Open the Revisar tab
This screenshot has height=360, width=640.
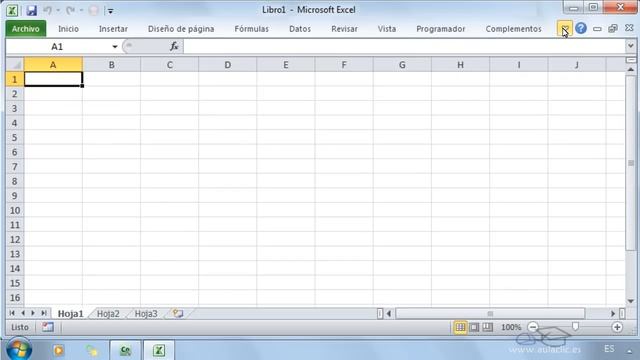344,29
